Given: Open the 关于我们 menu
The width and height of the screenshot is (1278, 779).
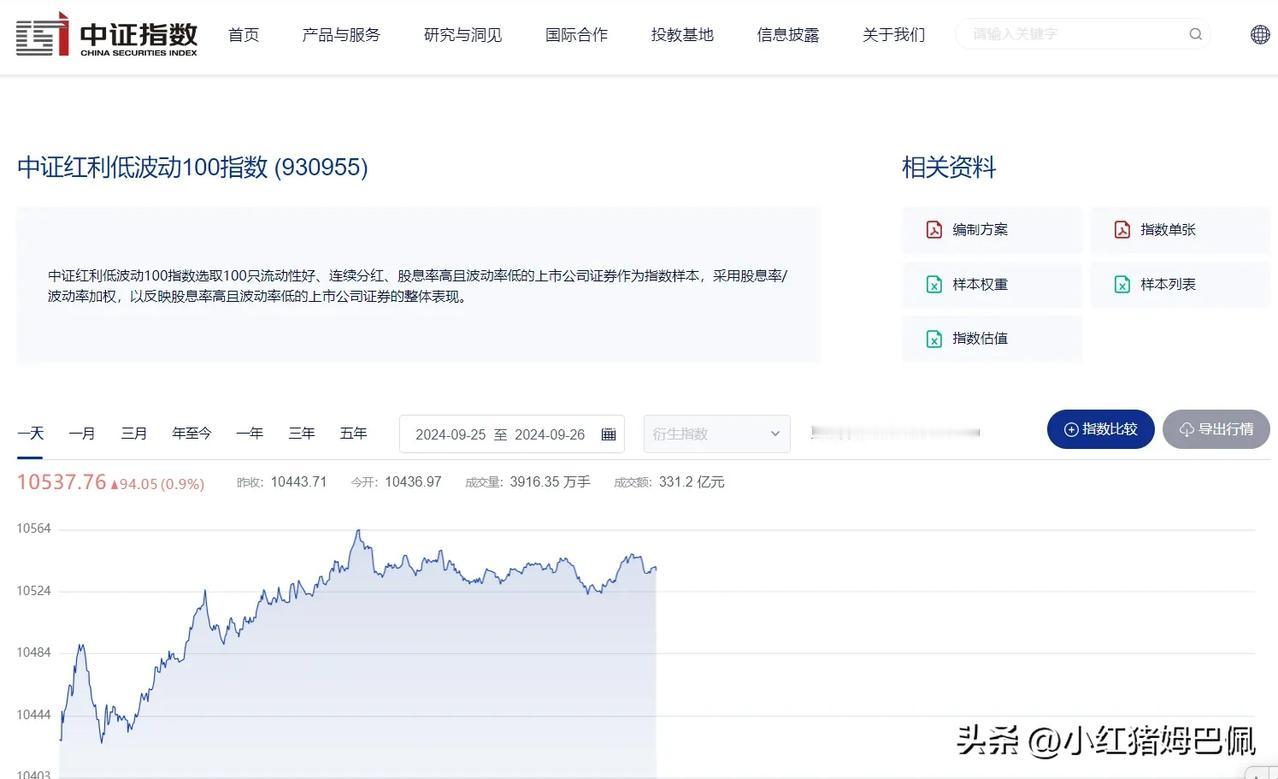Looking at the screenshot, I should pos(894,34).
